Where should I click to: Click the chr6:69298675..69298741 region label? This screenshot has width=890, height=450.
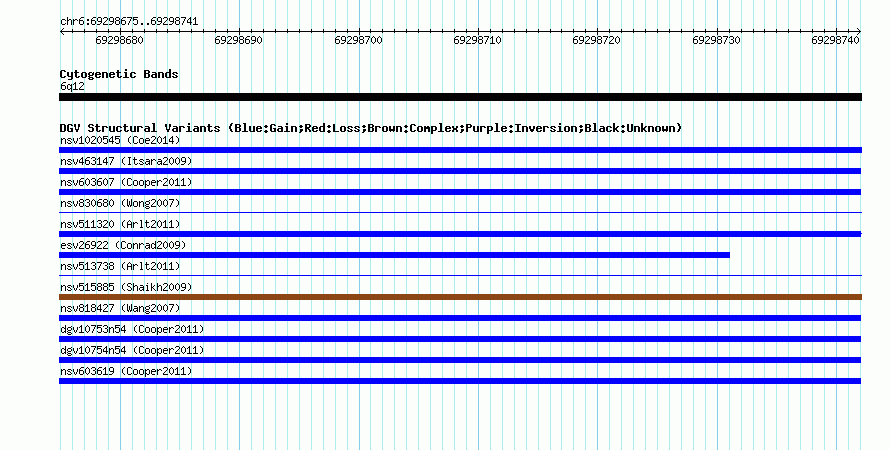129,22
